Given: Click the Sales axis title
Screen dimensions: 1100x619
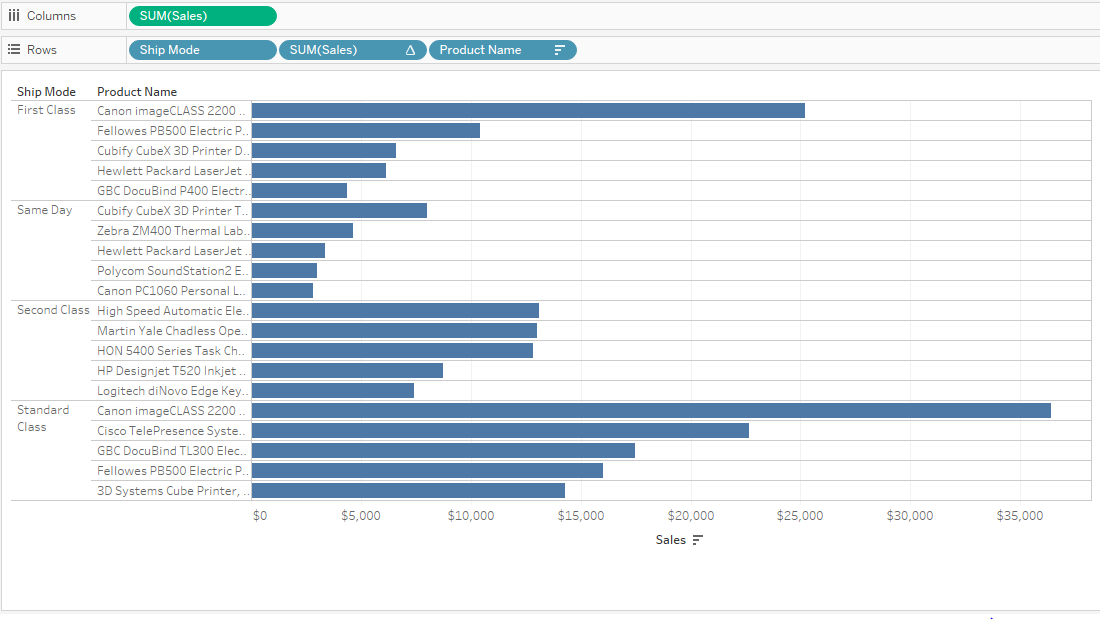Looking at the screenshot, I should click(670, 540).
